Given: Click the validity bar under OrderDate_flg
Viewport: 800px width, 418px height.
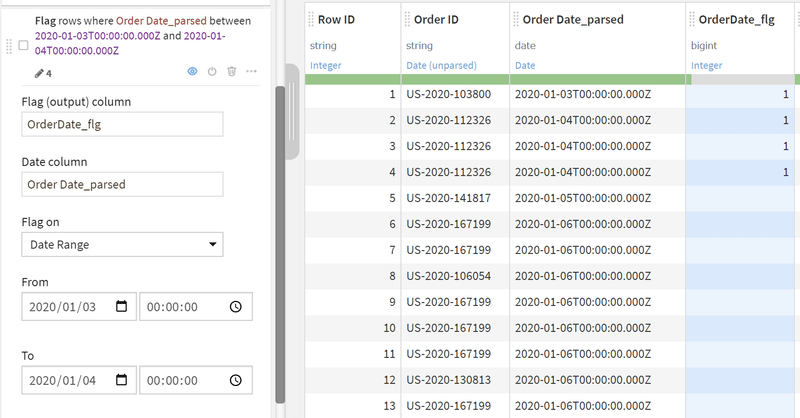Looking at the screenshot, I should click(740, 79).
